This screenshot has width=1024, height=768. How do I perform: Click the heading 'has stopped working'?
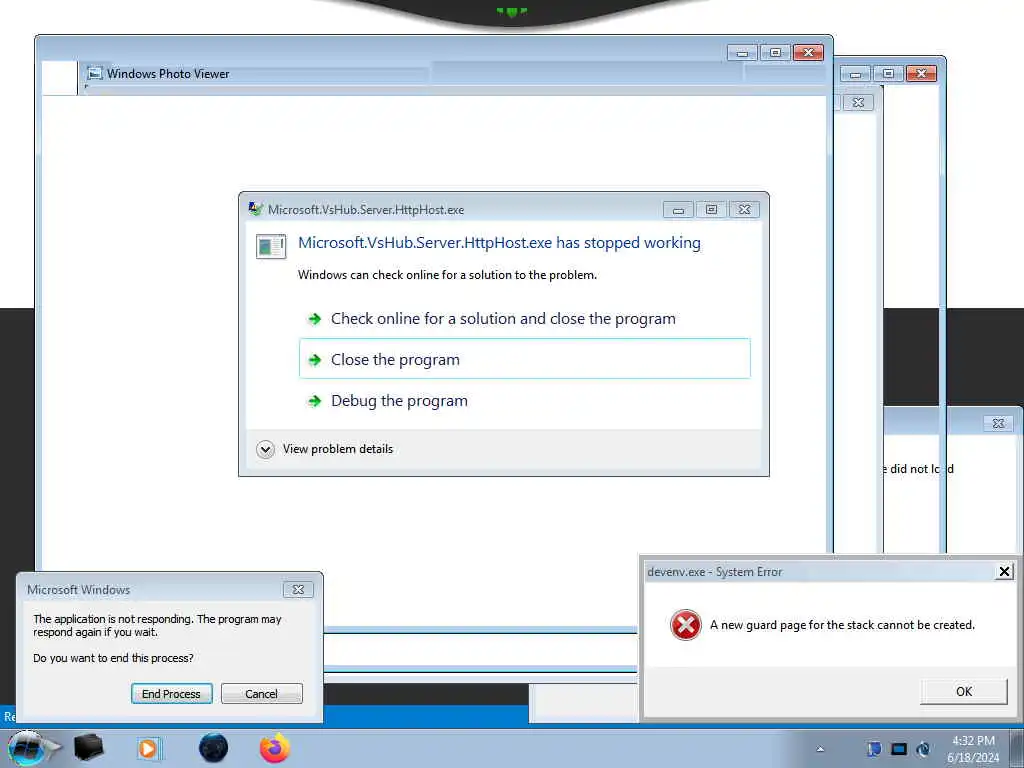499,243
